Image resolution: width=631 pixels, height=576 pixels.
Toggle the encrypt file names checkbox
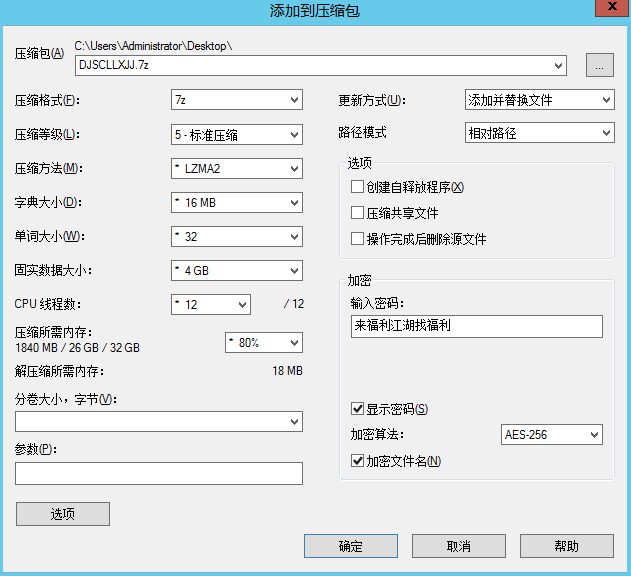pyautogui.click(x=357, y=461)
